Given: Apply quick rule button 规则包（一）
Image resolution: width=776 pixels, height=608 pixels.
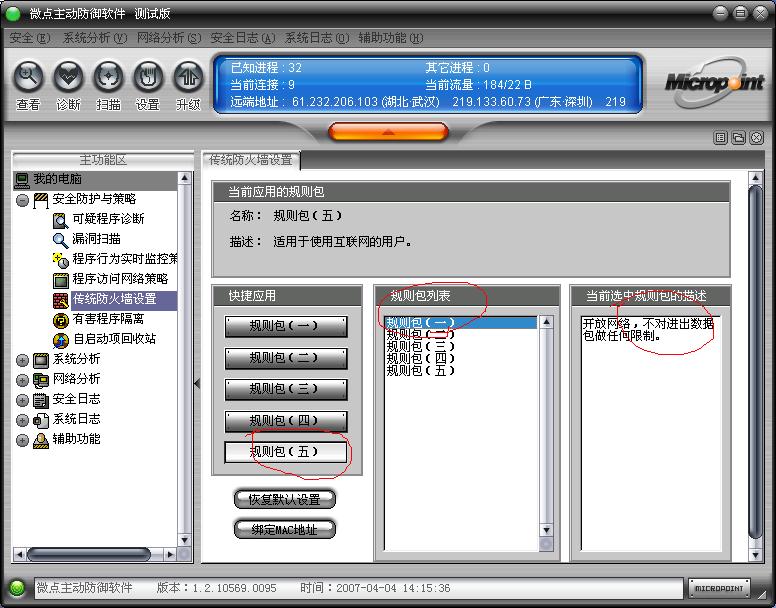Looking at the screenshot, I should 286,327.
